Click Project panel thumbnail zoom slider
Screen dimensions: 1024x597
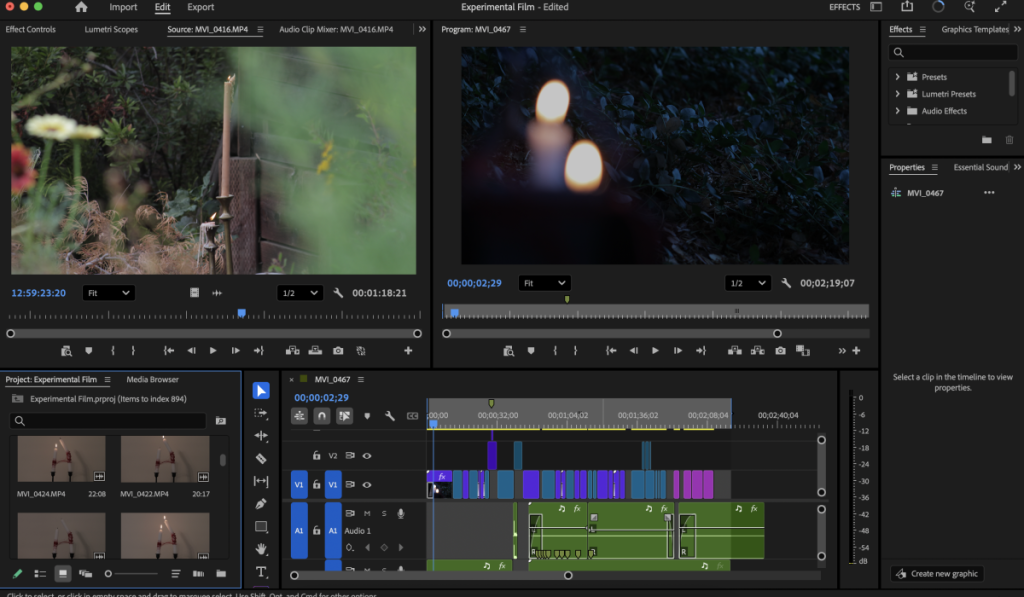[131, 573]
